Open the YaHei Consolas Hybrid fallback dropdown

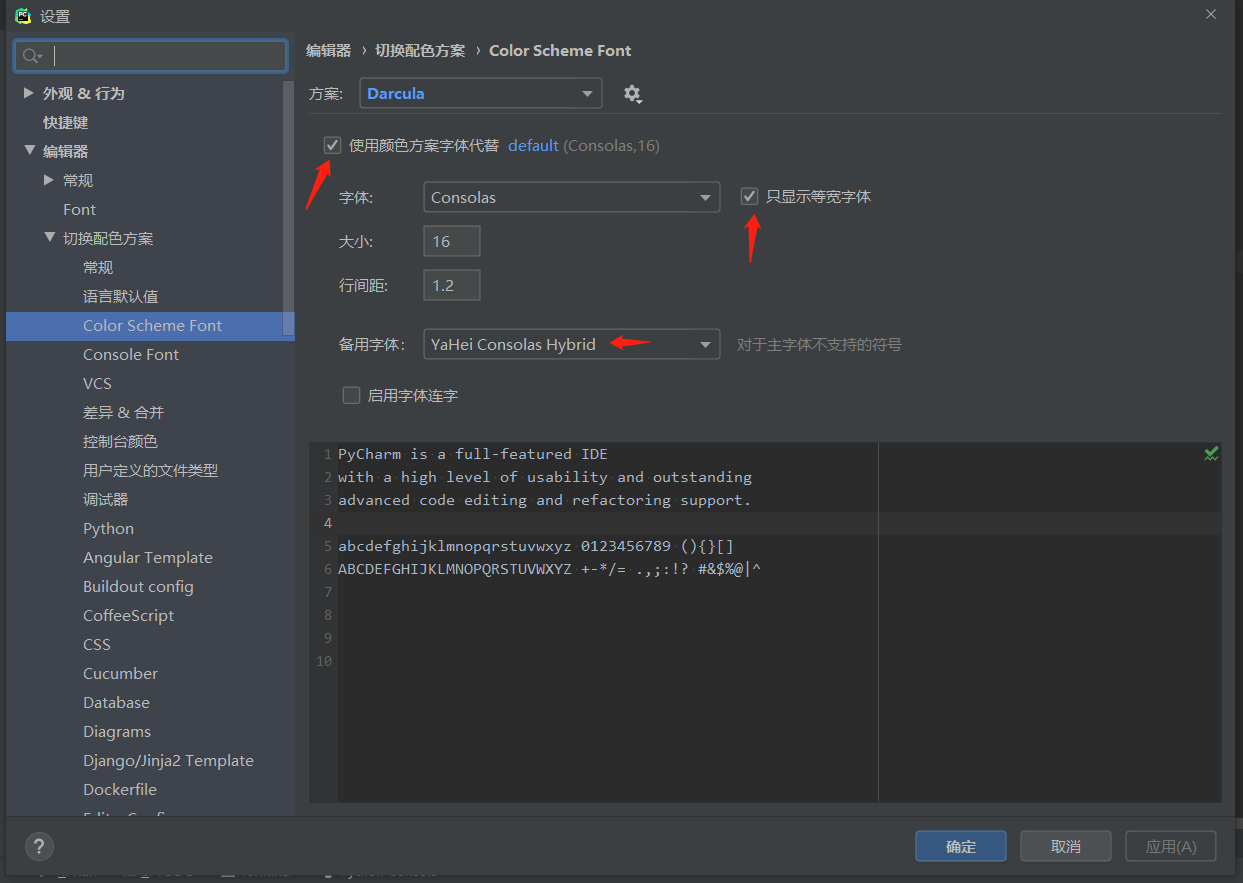point(571,344)
